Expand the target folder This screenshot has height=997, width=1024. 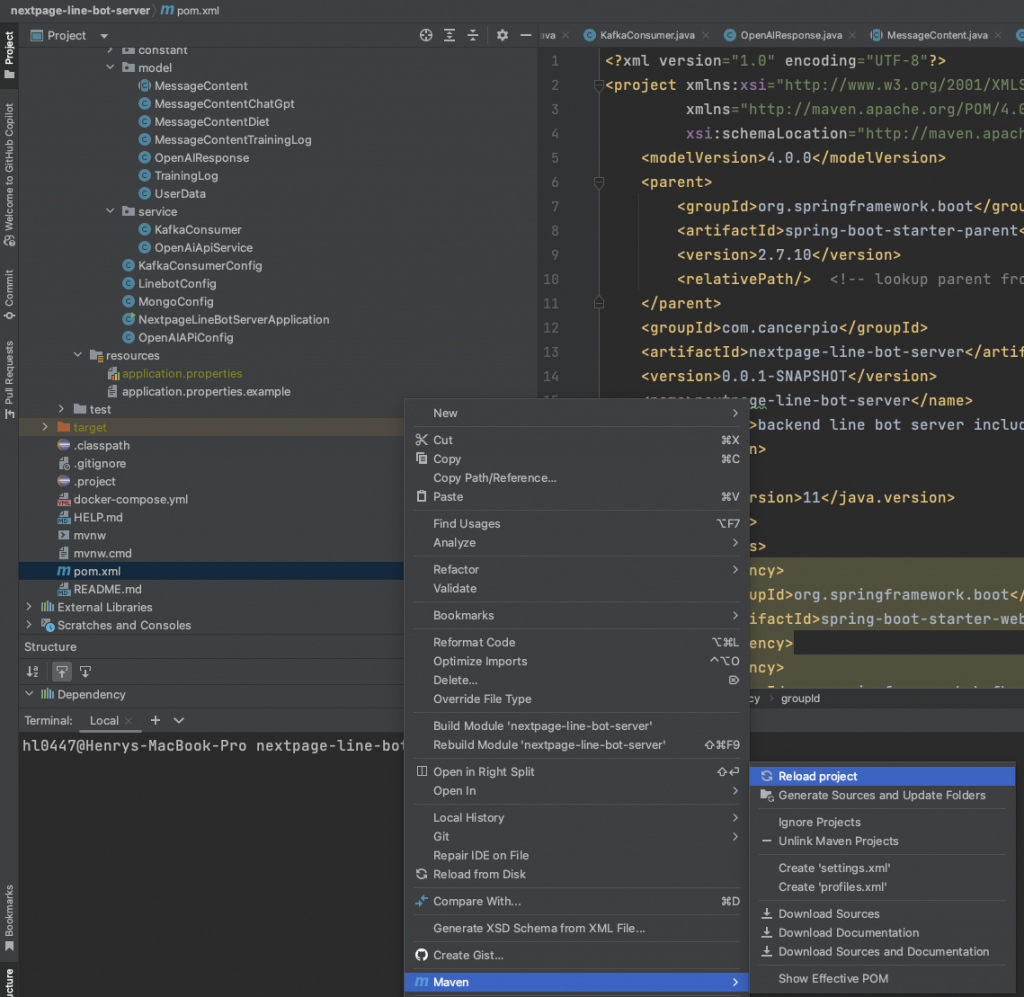[45, 427]
